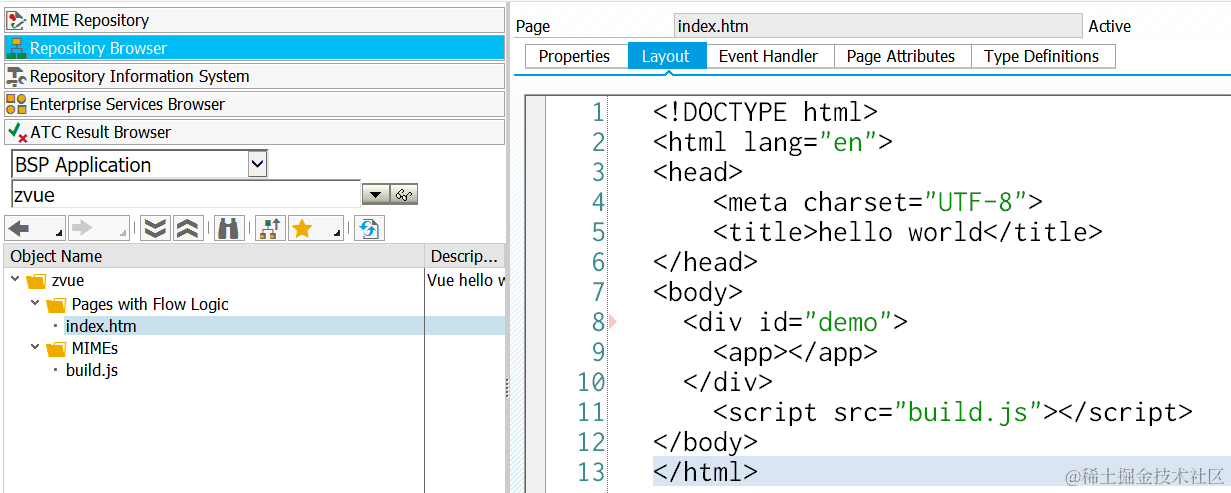The width and height of the screenshot is (1231, 493).
Task: Click the Active status text
Action: 1110,26
